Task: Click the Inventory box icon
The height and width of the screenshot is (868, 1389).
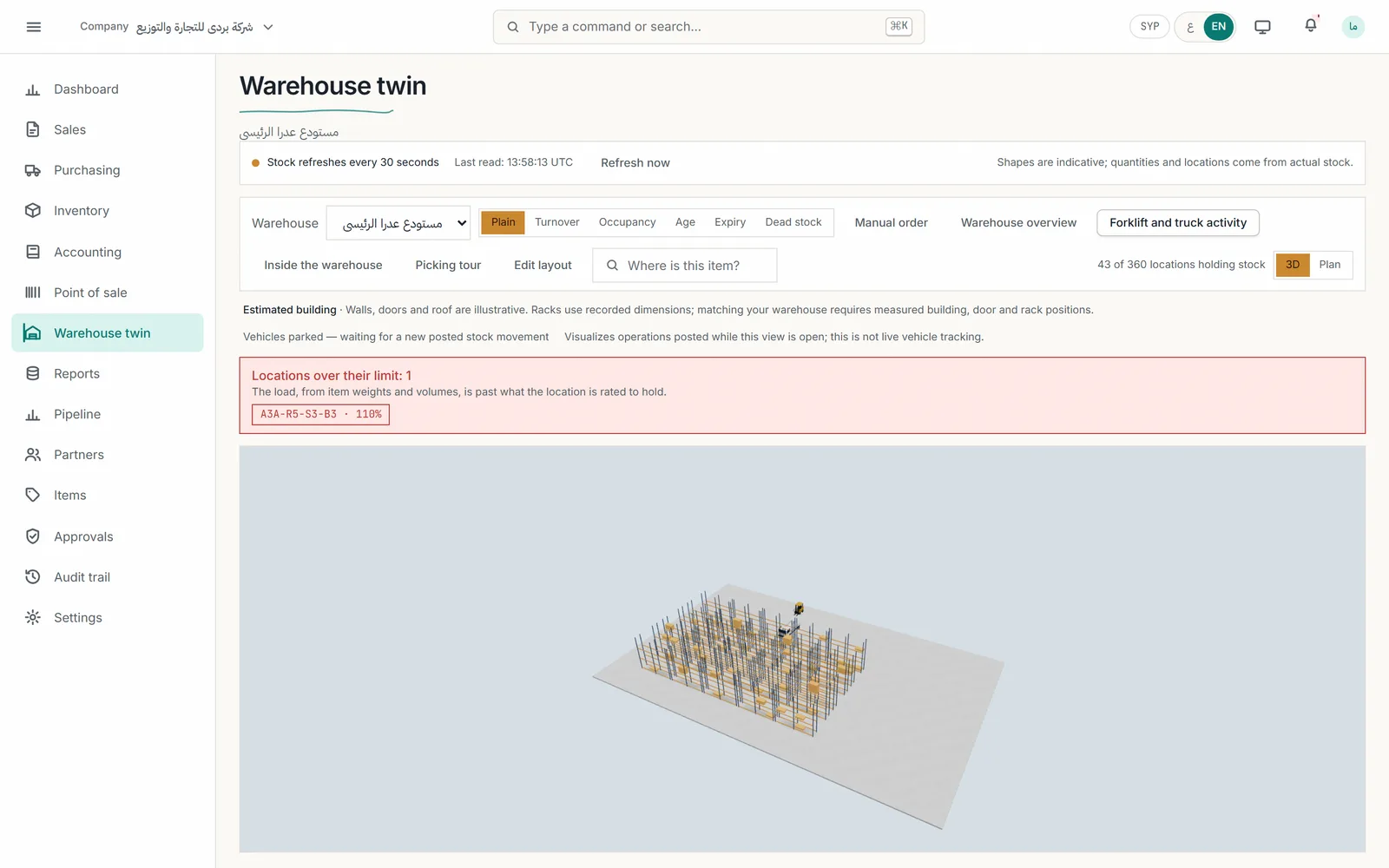Action: tap(33, 211)
